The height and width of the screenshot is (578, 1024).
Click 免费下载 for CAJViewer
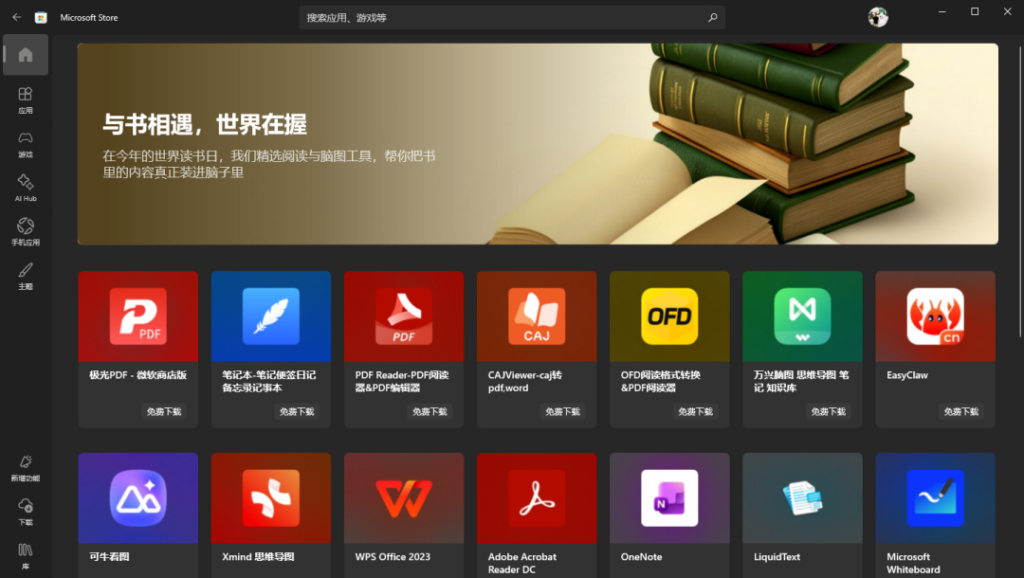coord(563,411)
